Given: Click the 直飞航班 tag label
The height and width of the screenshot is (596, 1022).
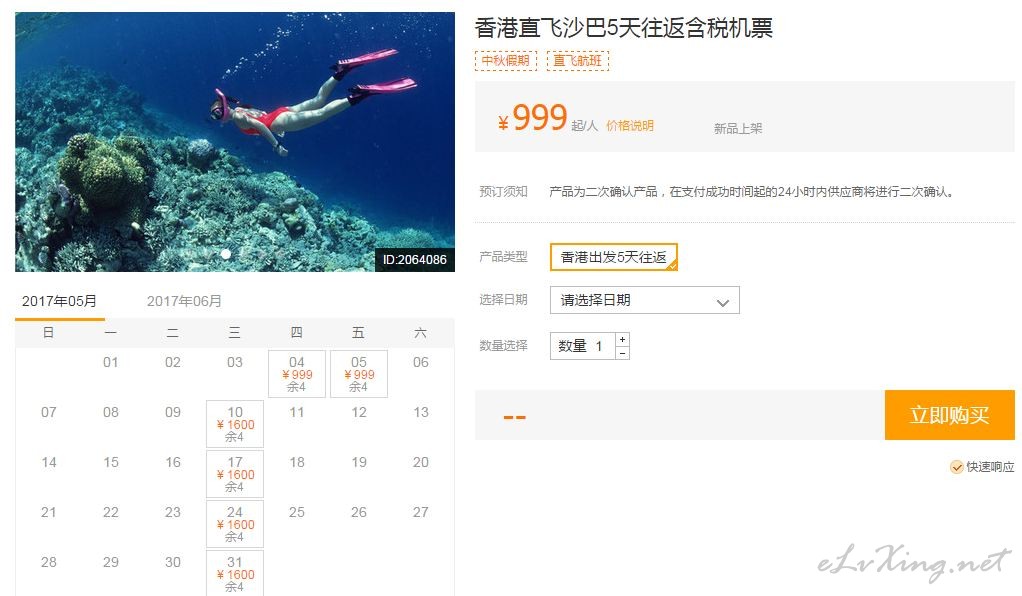Looking at the screenshot, I should 577,61.
